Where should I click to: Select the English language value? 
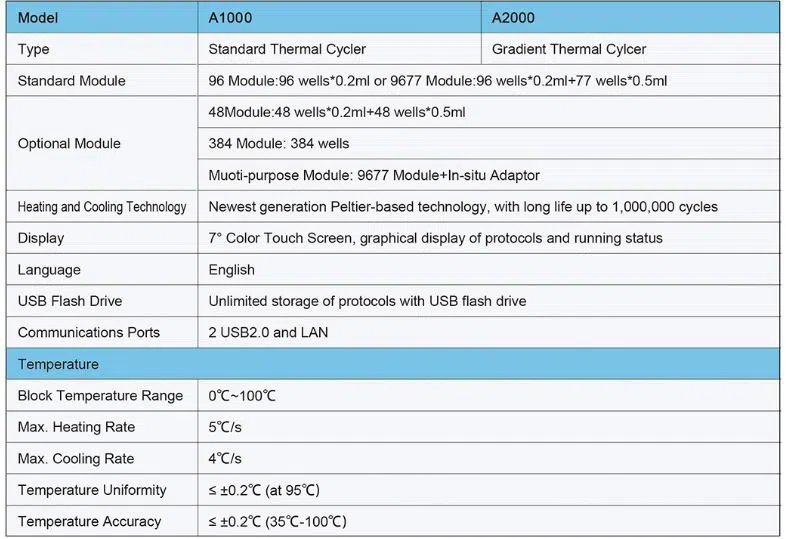(x=232, y=270)
